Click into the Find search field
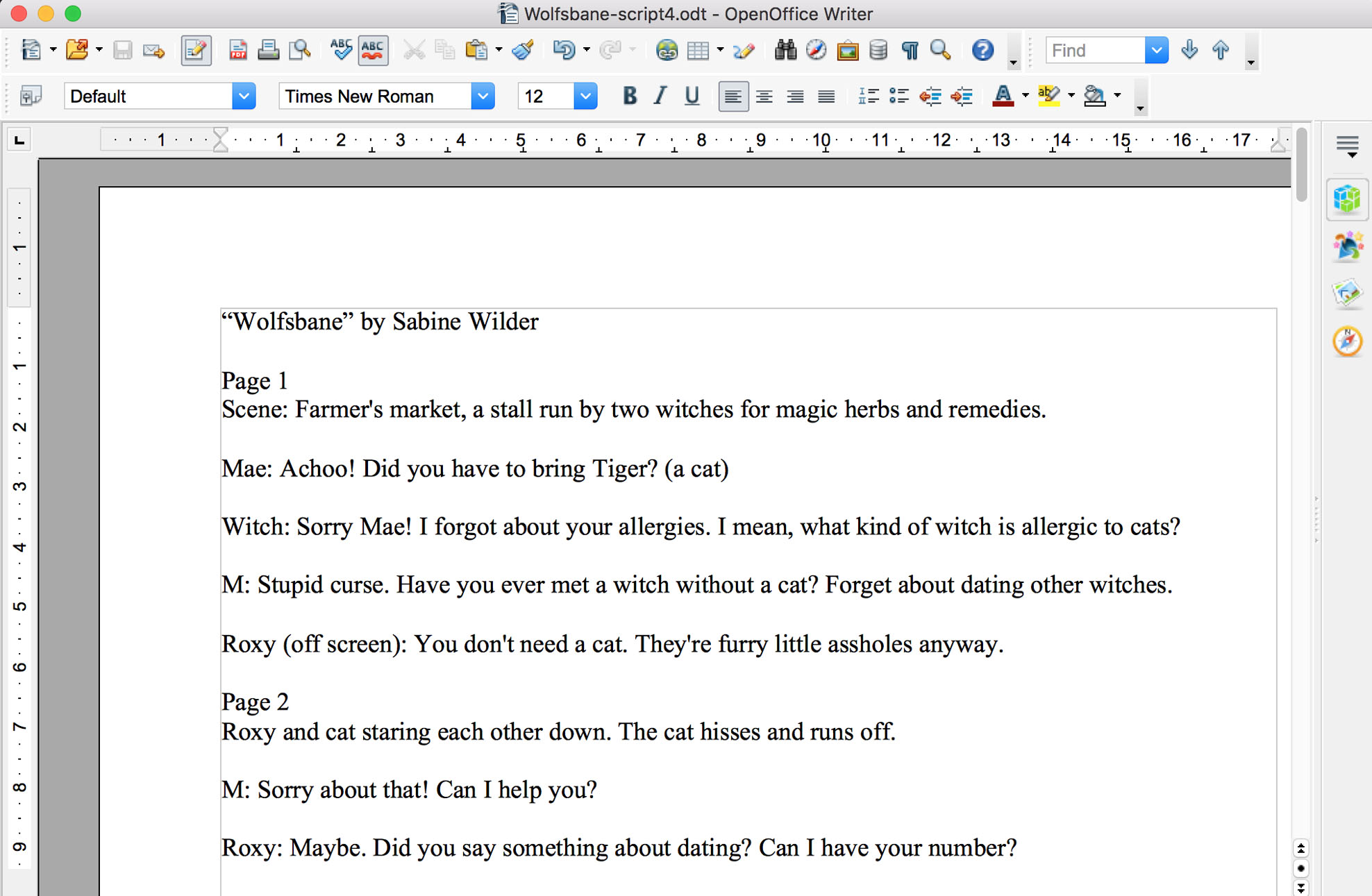 click(x=1094, y=50)
